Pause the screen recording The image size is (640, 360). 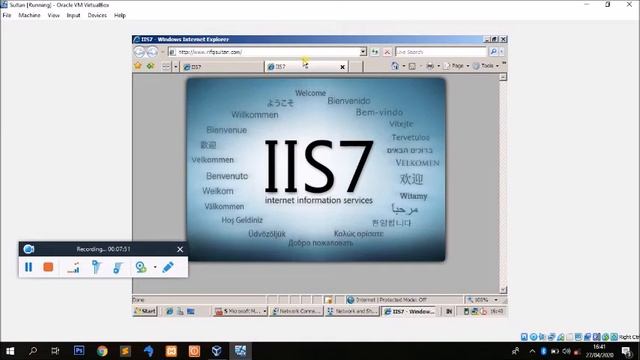pos(29,267)
